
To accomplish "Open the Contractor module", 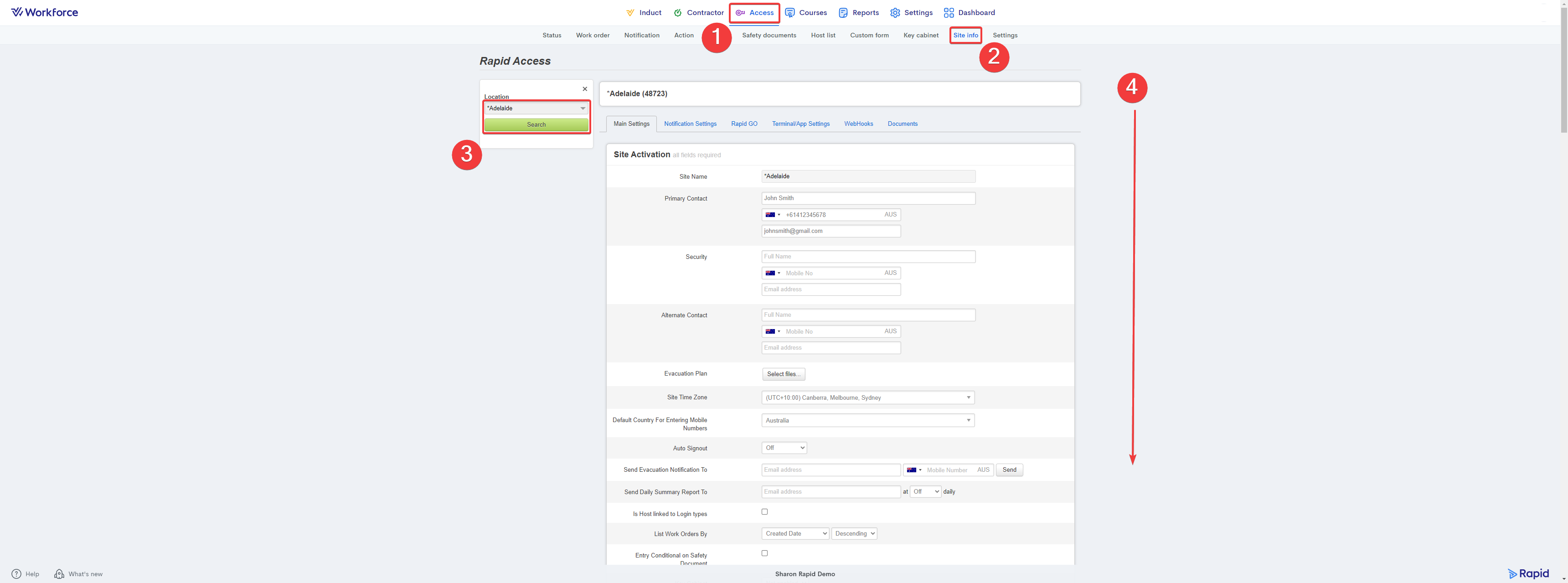I will pos(699,13).
